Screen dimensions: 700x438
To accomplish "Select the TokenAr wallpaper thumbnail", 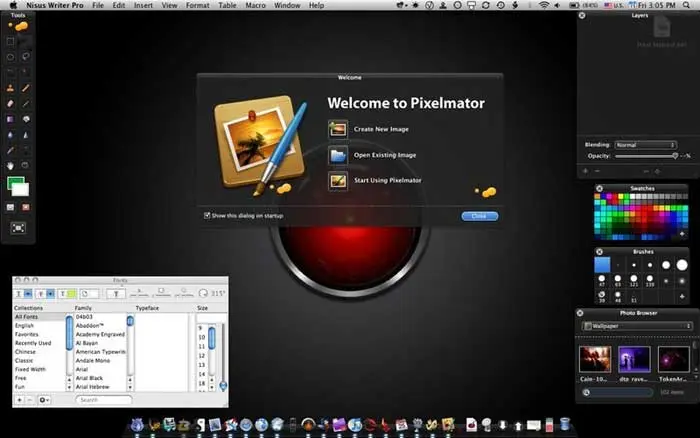I will pyautogui.click(x=674, y=359).
